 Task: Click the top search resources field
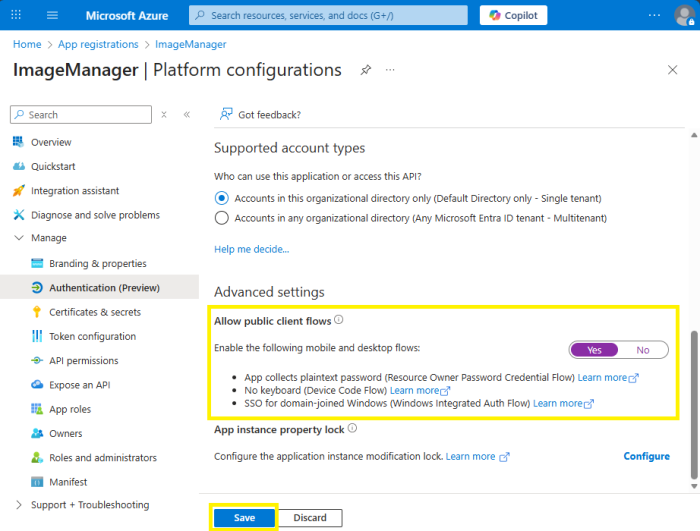(x=330, y=15)
